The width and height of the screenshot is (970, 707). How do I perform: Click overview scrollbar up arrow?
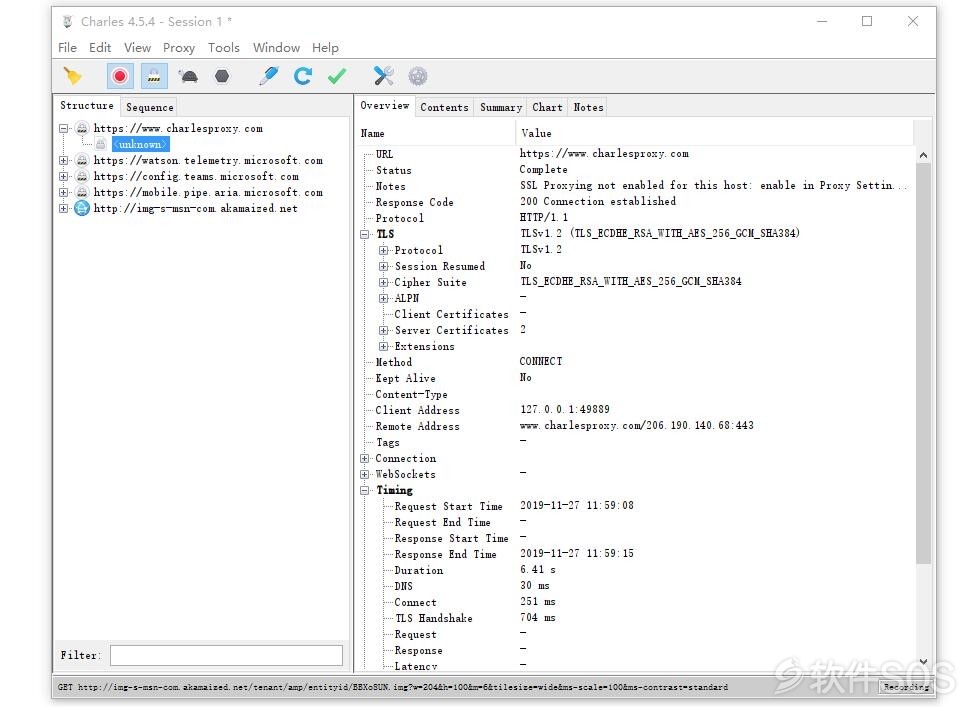point(923,155)
